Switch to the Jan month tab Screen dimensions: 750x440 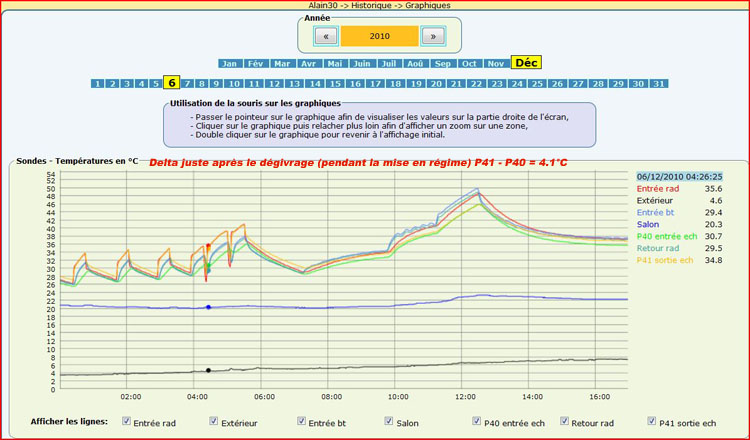point(230,64)
